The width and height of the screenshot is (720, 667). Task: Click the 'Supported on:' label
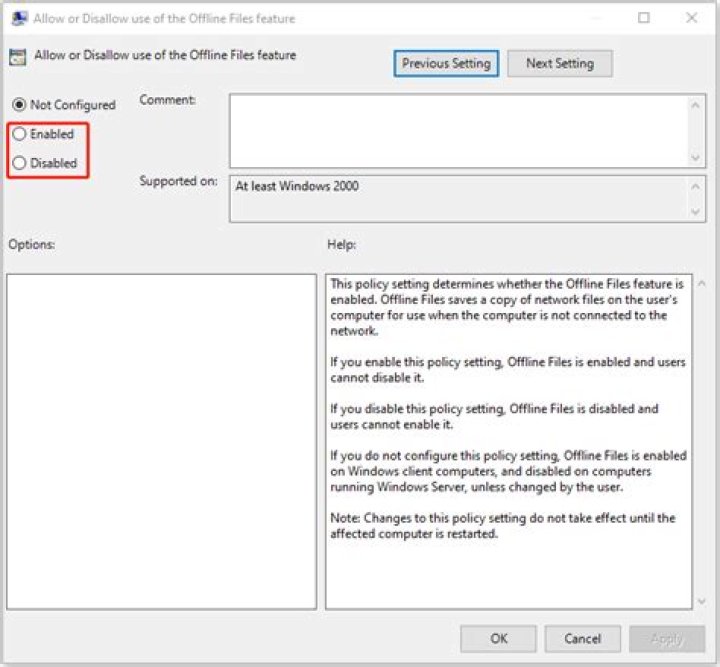click(178, 181)
